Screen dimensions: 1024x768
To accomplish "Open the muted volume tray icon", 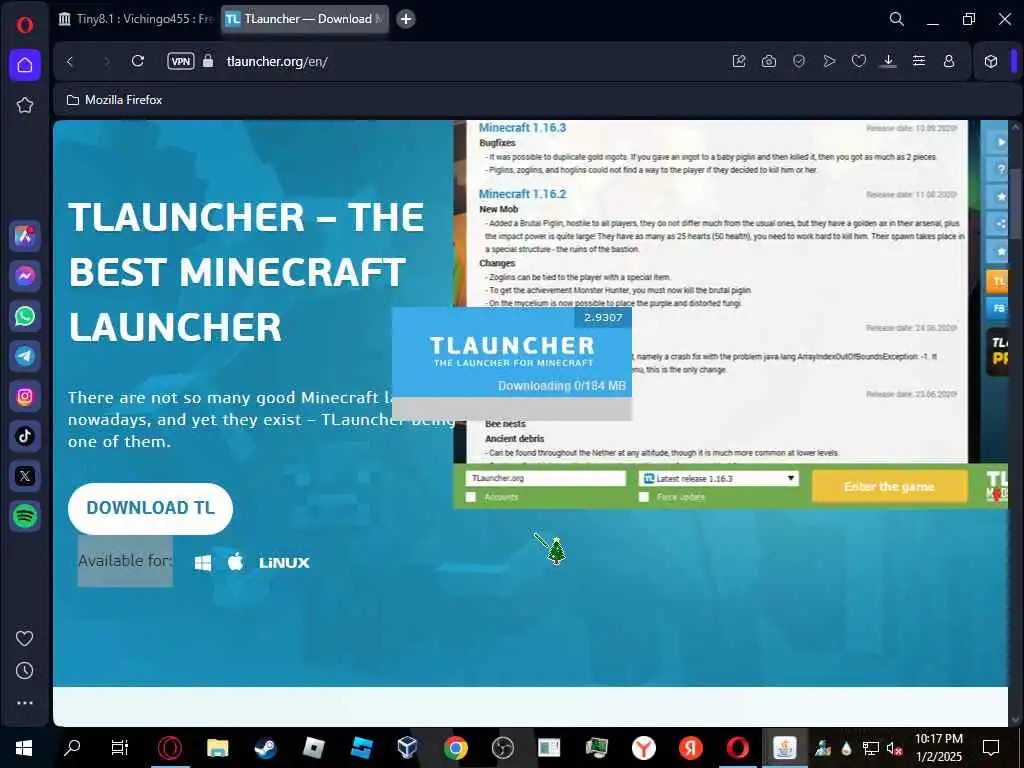I will coord(894,748).
